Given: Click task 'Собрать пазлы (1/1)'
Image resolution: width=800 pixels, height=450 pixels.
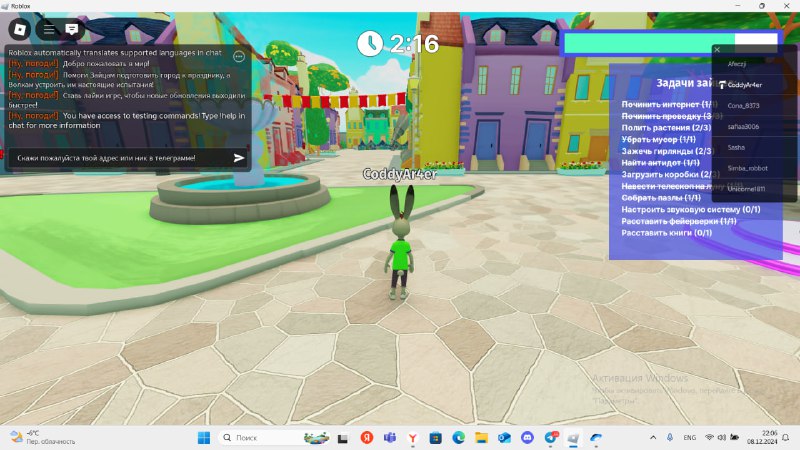Looking at the screenshot, I should point(661,197).
